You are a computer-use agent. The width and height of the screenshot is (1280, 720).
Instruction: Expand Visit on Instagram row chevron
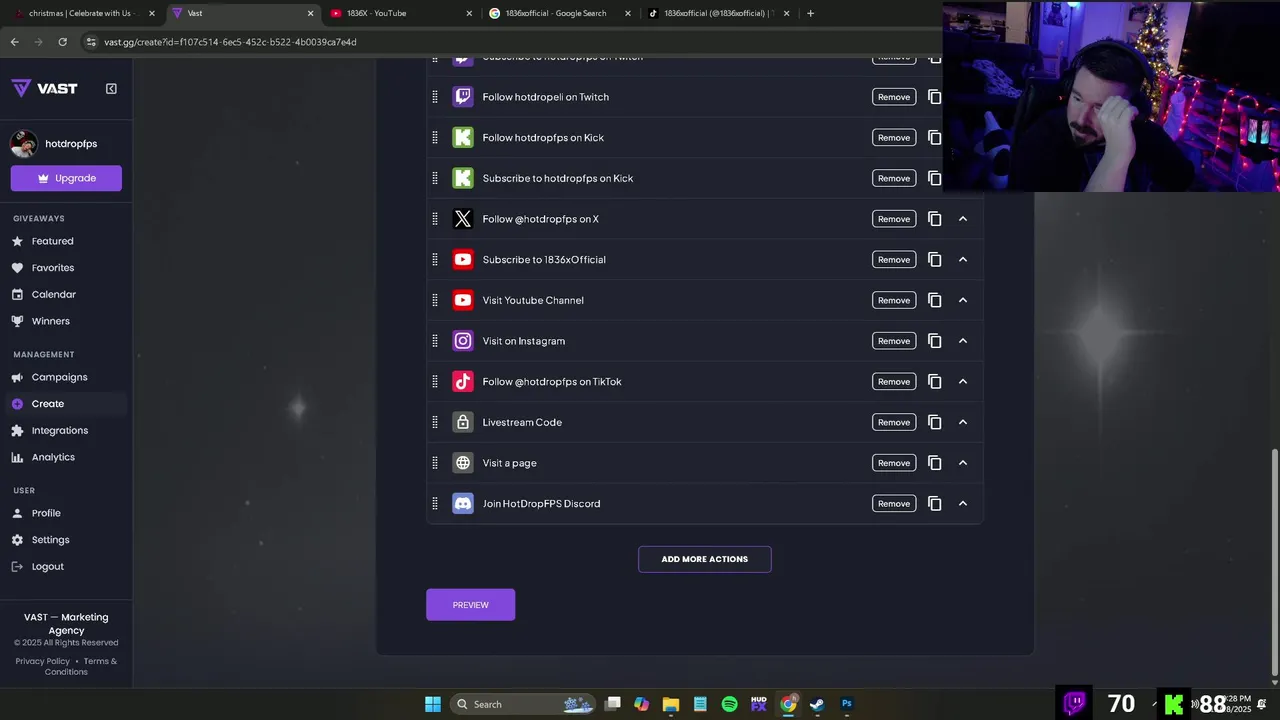[963, 341]
